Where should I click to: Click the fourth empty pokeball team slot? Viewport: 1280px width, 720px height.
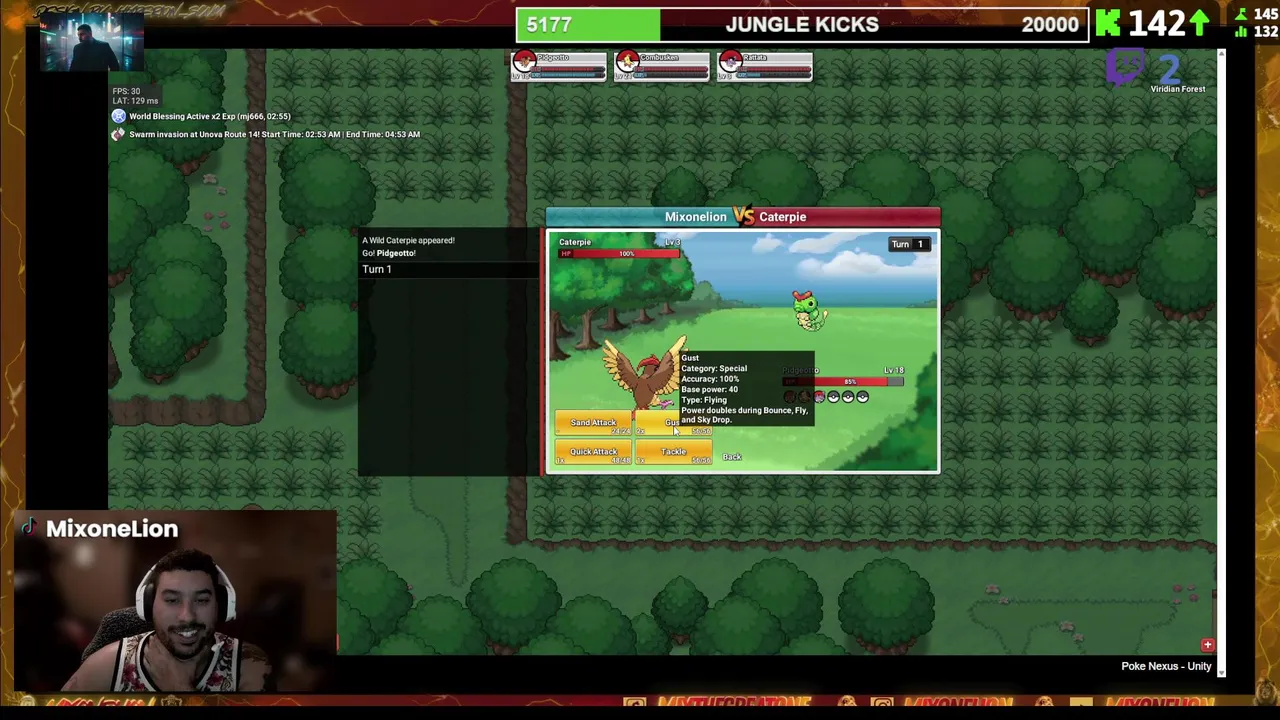(x=833, y=397)
